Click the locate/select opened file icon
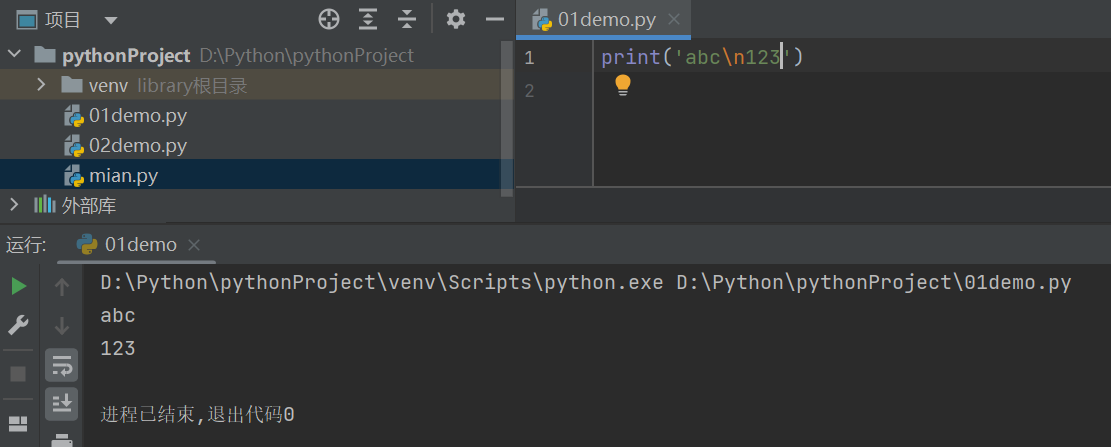 tap(329, 19)
